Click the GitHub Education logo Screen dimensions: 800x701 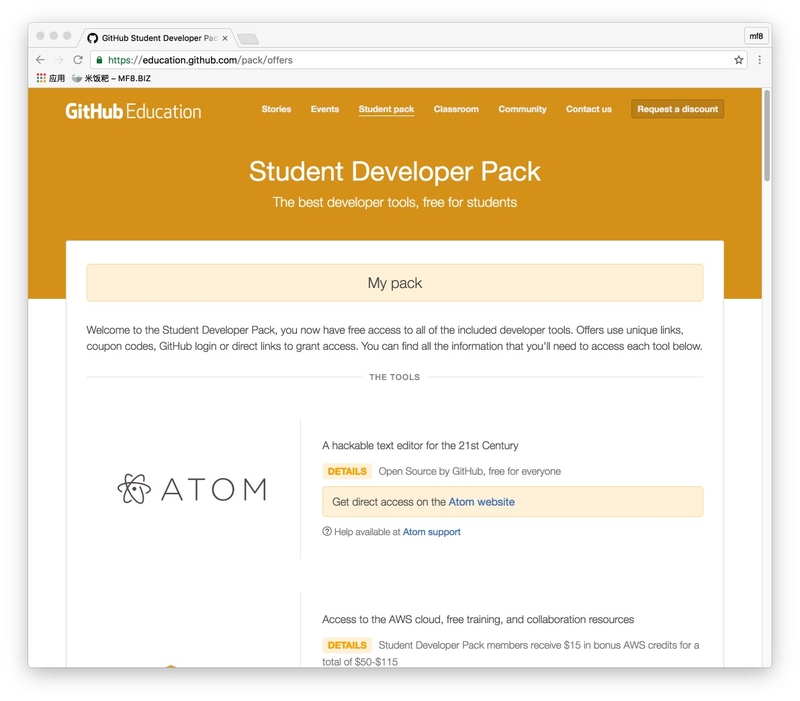tap(133, 111)
